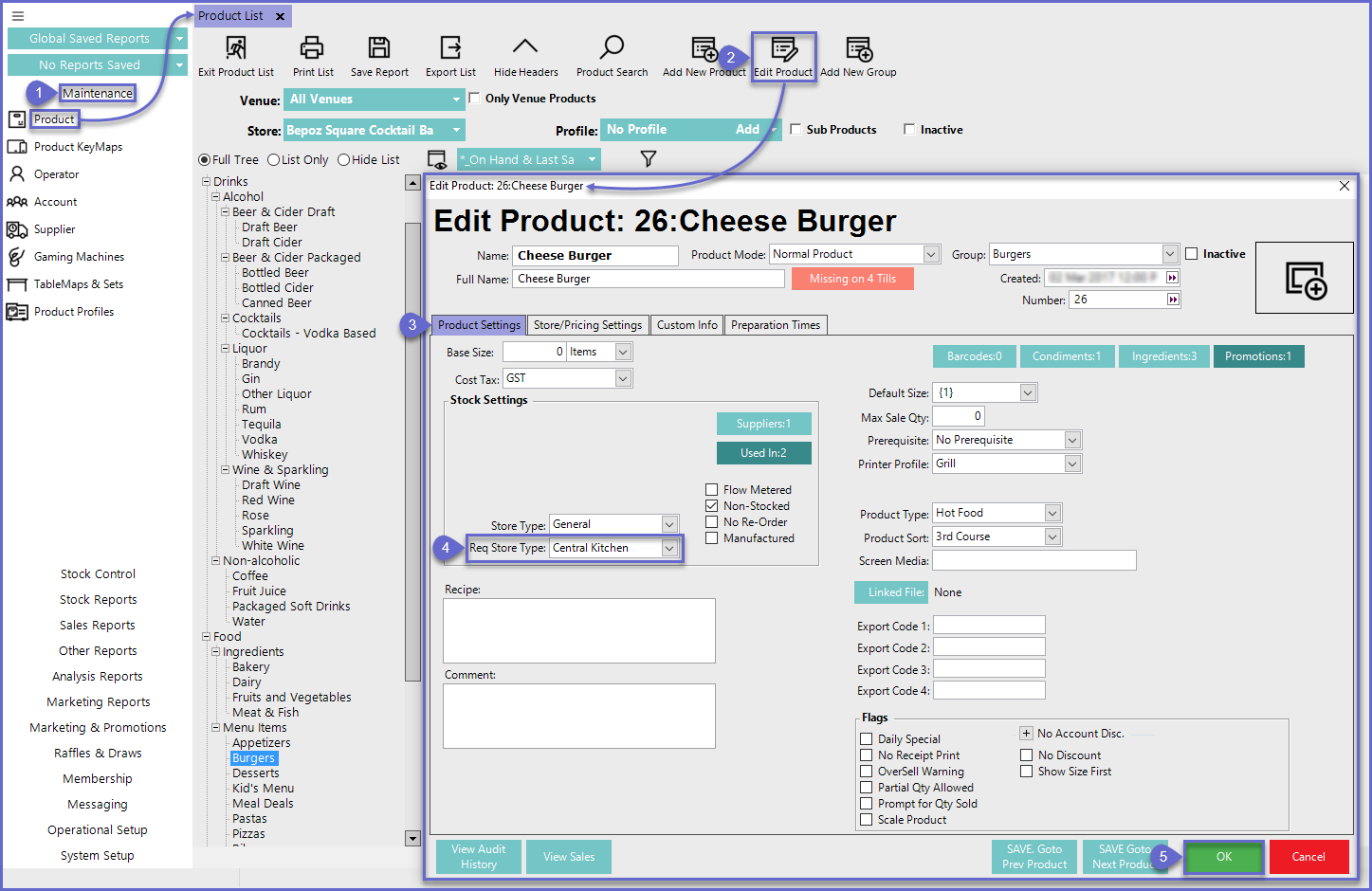Click the Add New Product icon
The image size is (1372, 891).
[x=704, y=48]
